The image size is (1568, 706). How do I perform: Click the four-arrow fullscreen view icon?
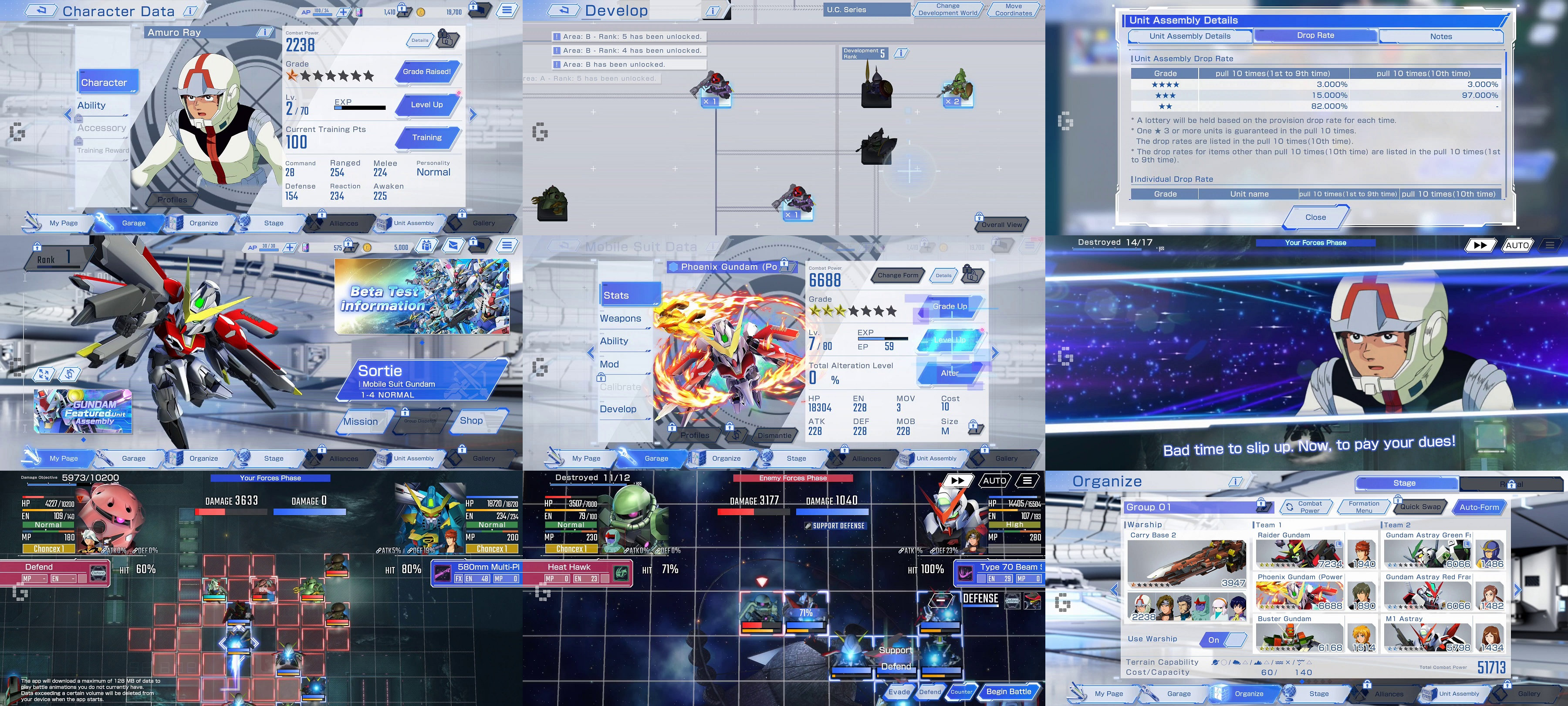pyautogui.click(x=44, y=374)
